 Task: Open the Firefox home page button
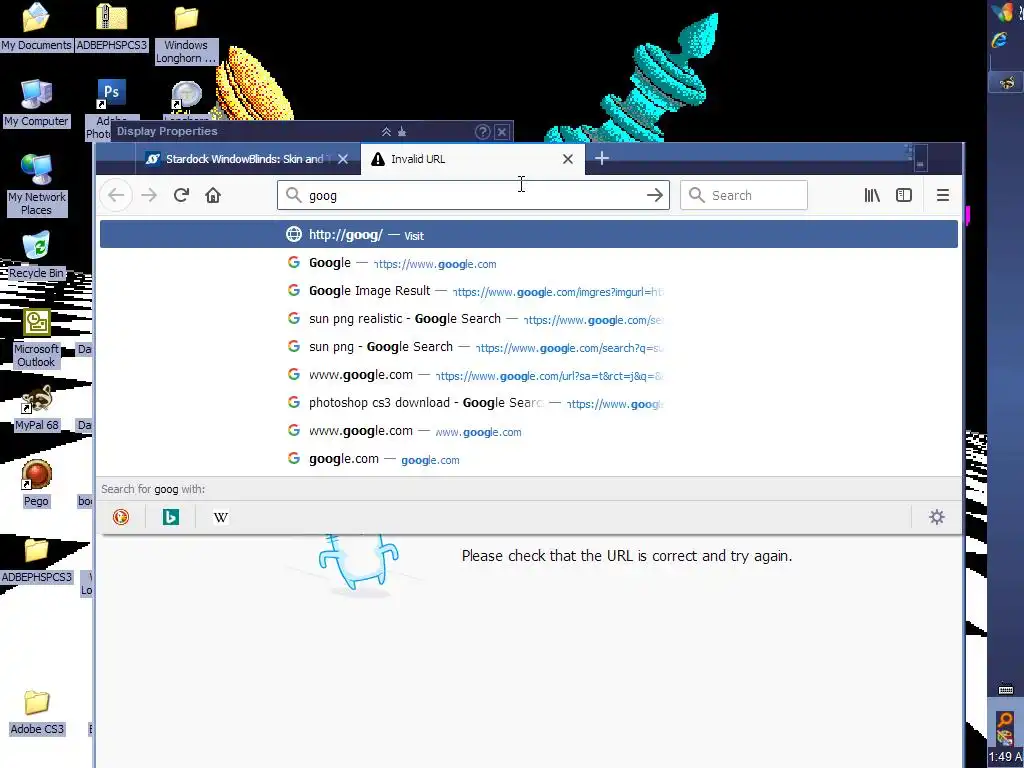click(x=213, y=195)
